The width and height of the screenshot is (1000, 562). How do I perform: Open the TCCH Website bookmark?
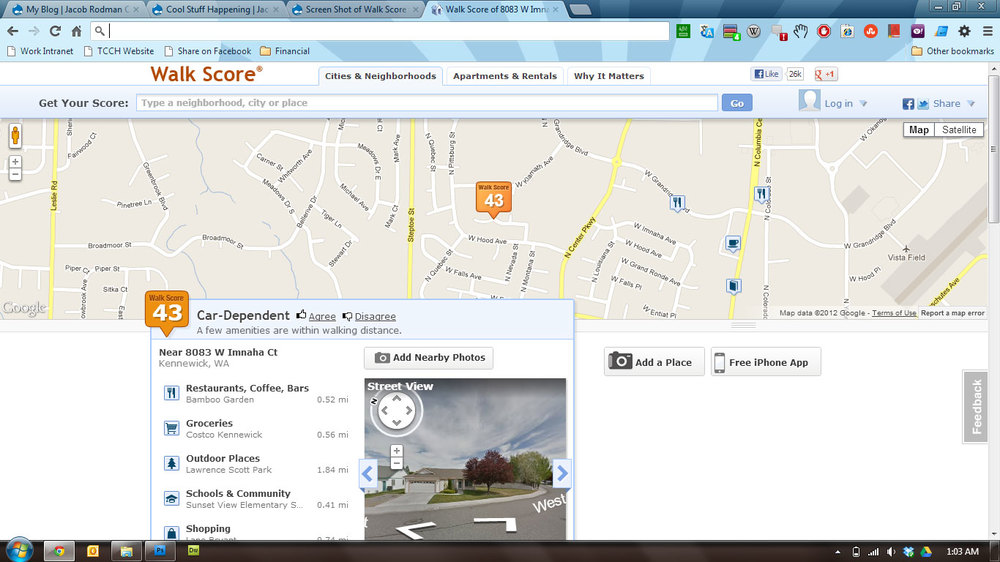tap(119, 51)
